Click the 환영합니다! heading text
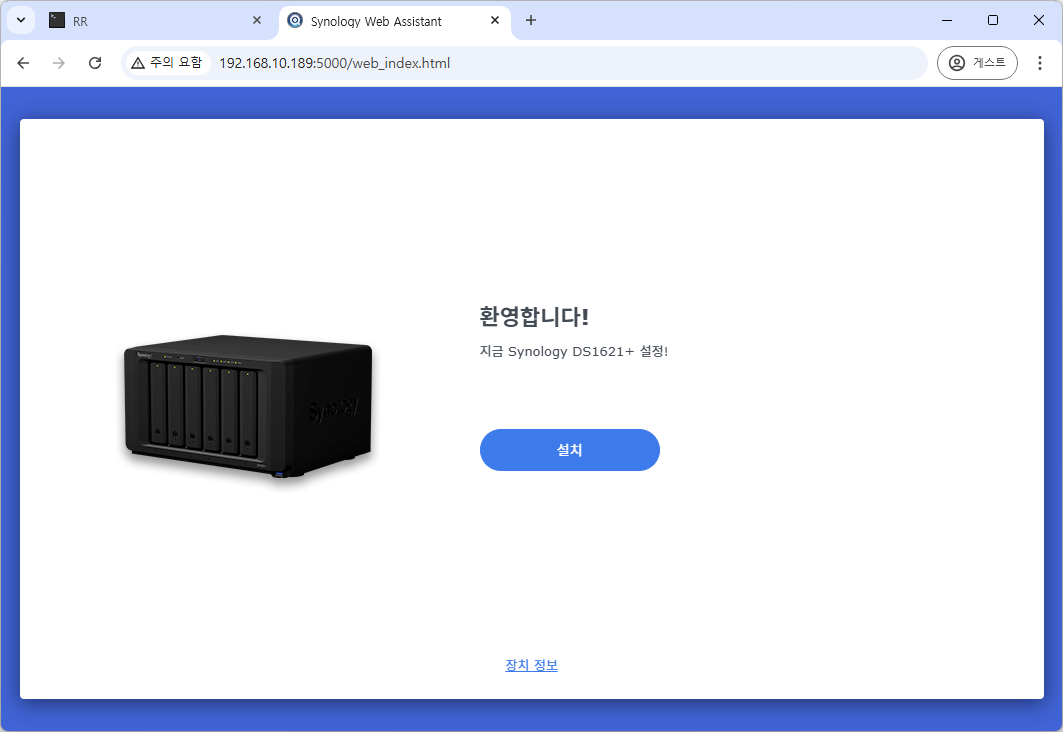This screenshot has height=732, width=1063. (x=534, y=317)
